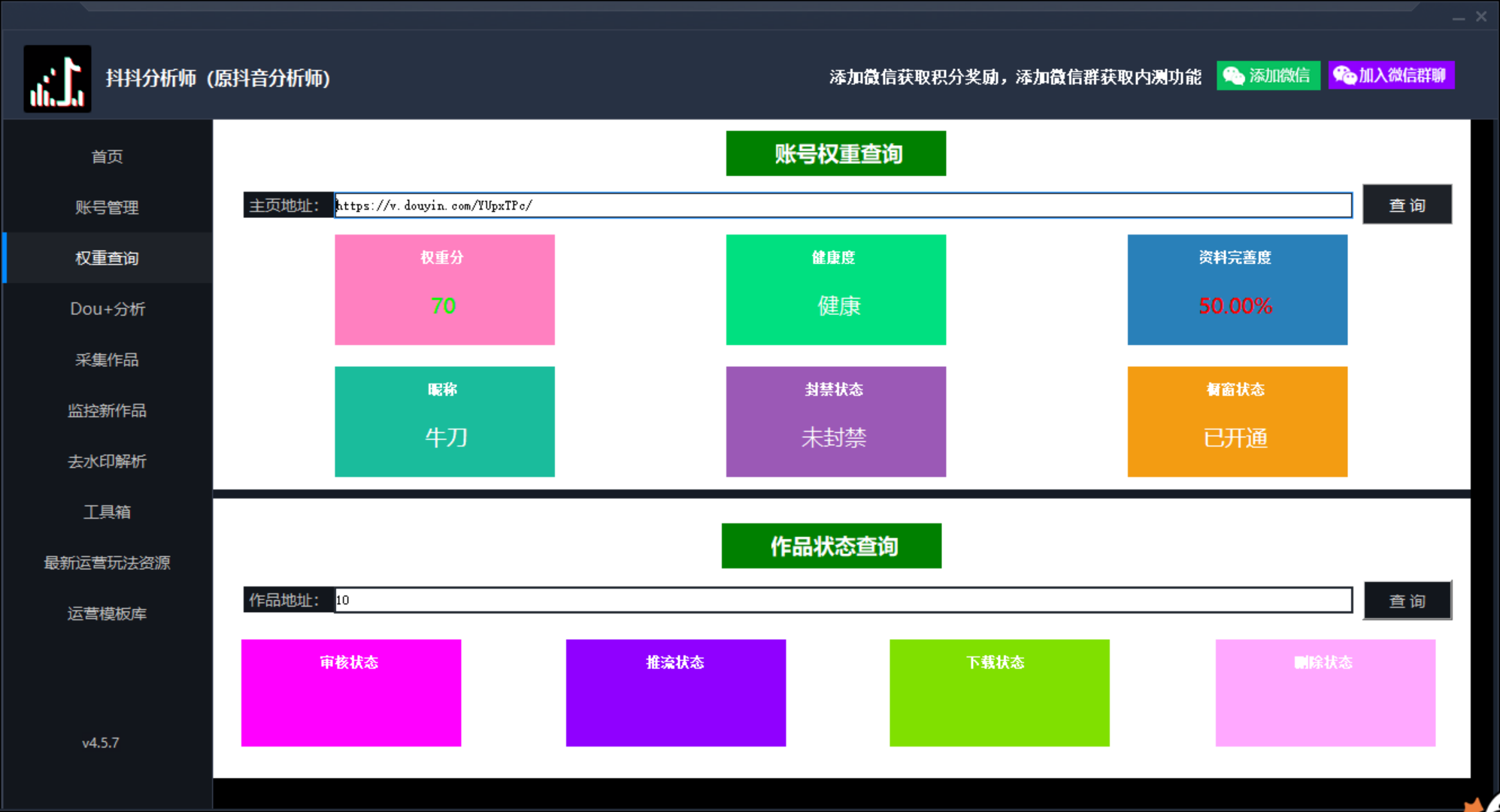Select 权重查询 in the sidebar
Screen dimensions: 1500x812
(108, 257)
